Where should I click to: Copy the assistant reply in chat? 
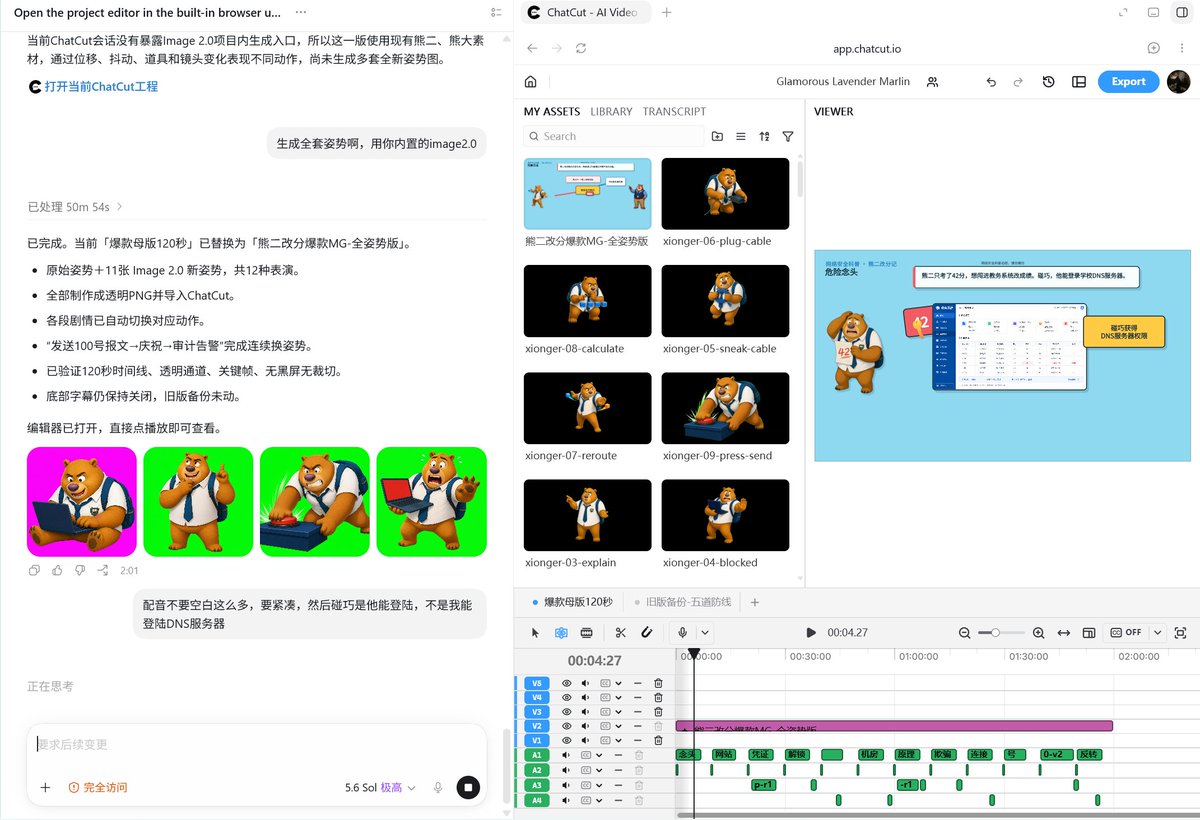34,570
